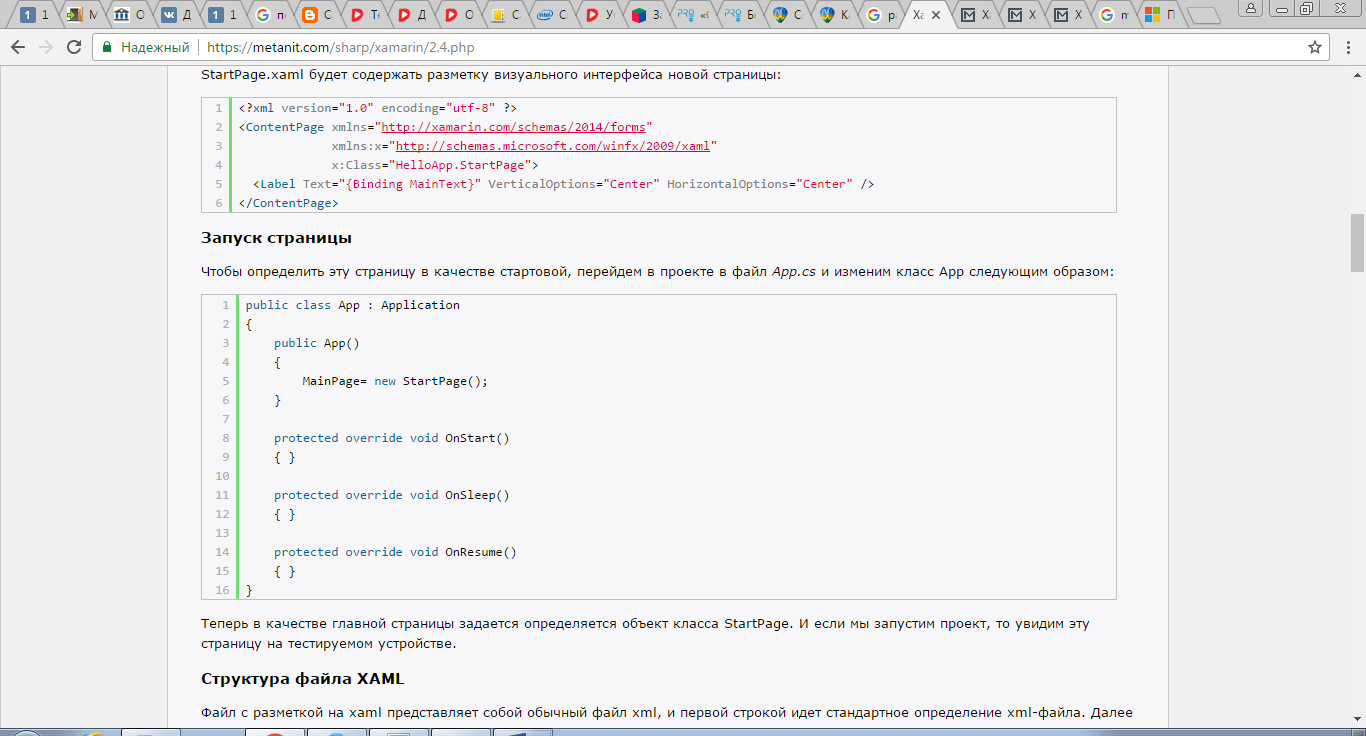1366x736 pixels.
Task: Click the browser back arrow button
Action: point(17,47)
